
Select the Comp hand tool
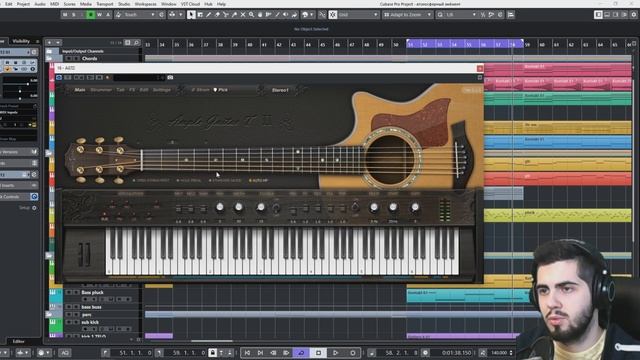click(260, 15)
